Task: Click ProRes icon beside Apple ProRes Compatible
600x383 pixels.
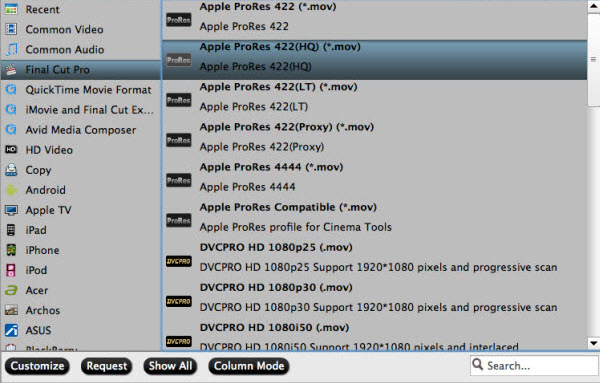Action: [179, 221]
